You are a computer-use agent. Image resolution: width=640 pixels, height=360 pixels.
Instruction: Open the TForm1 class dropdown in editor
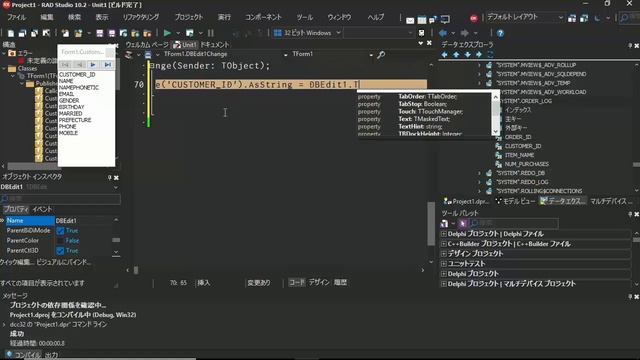point(371,54)
